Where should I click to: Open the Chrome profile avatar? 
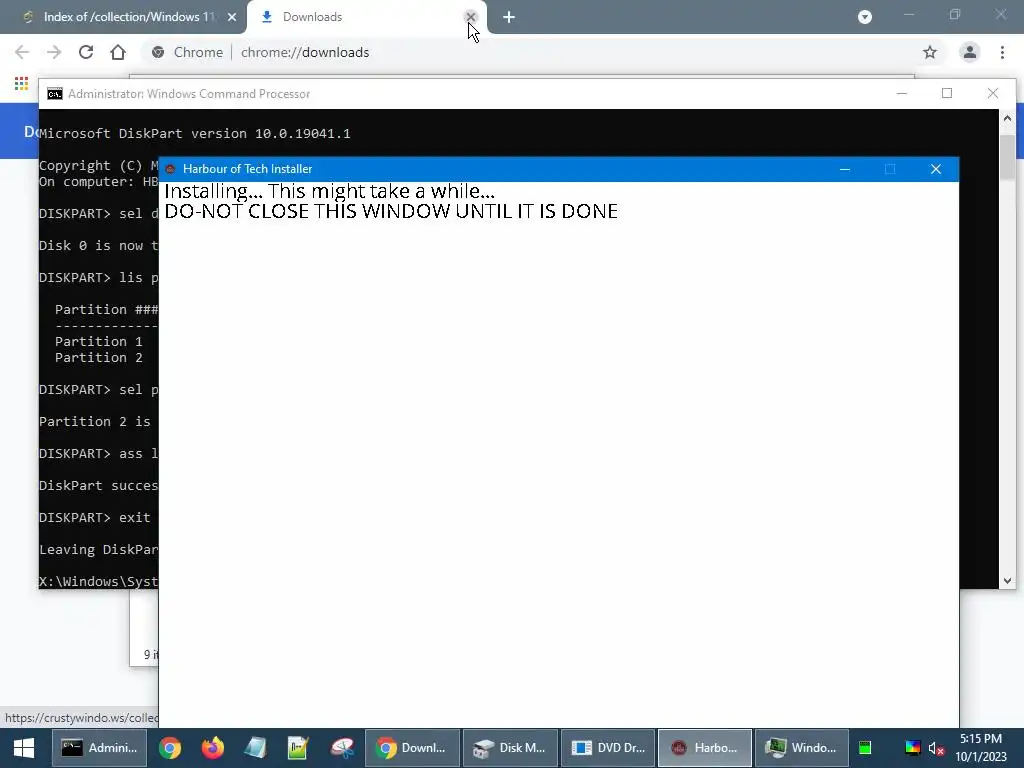(x=970, y=52)
